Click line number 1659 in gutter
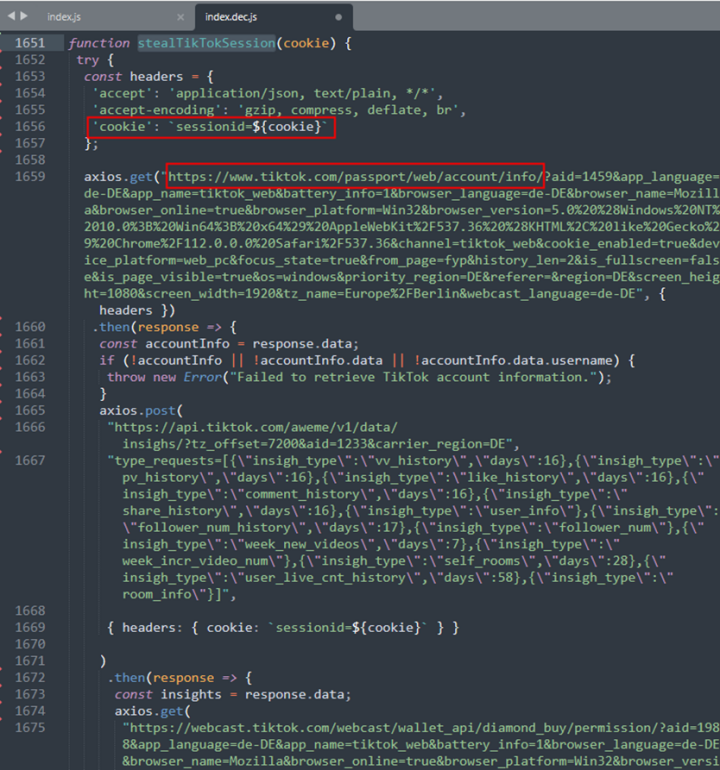The width and height of the screenshot is (720, 770). (30, 177)
